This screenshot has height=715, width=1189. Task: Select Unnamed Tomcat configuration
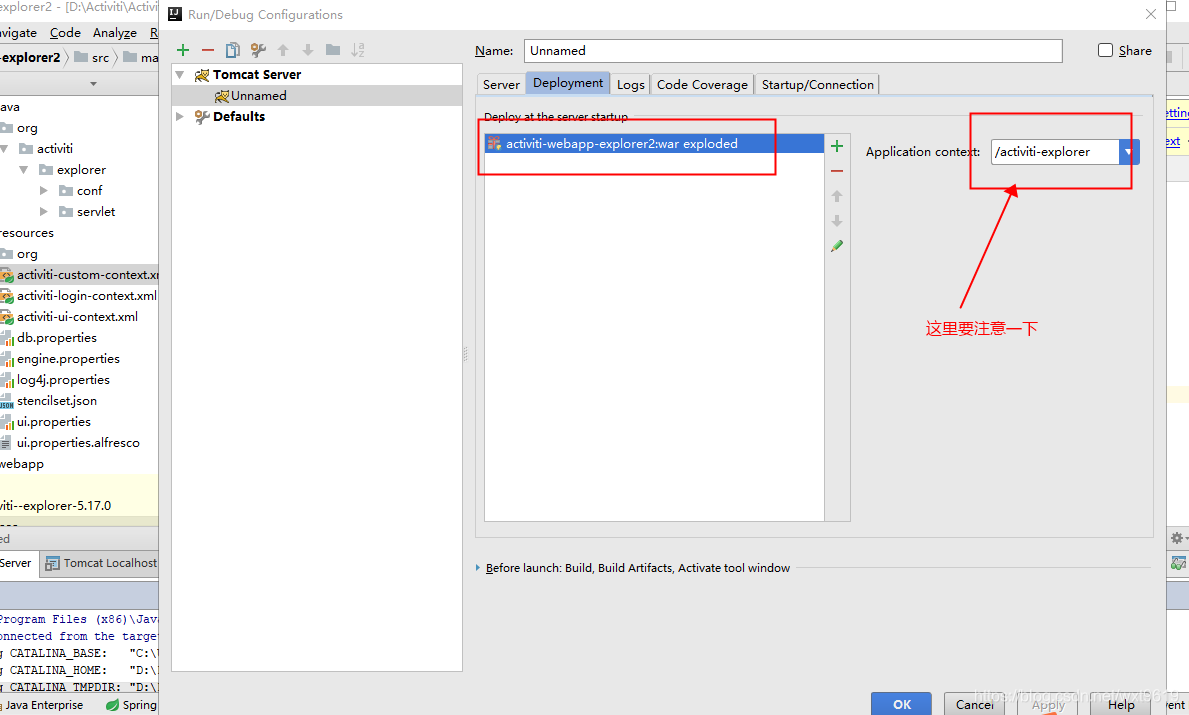click(x=317, y=96)
